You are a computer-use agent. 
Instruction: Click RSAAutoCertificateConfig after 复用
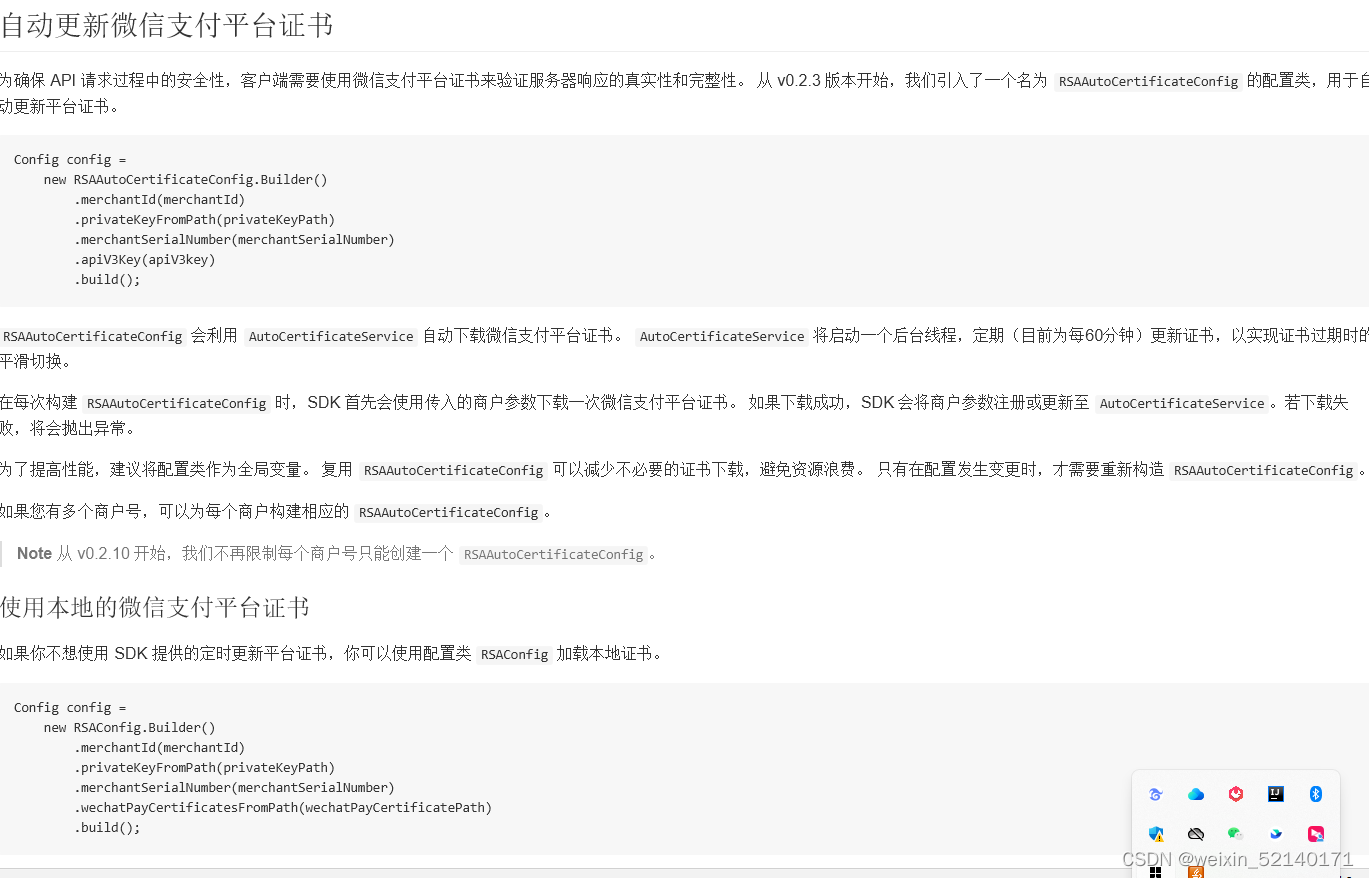pos(454,471)
